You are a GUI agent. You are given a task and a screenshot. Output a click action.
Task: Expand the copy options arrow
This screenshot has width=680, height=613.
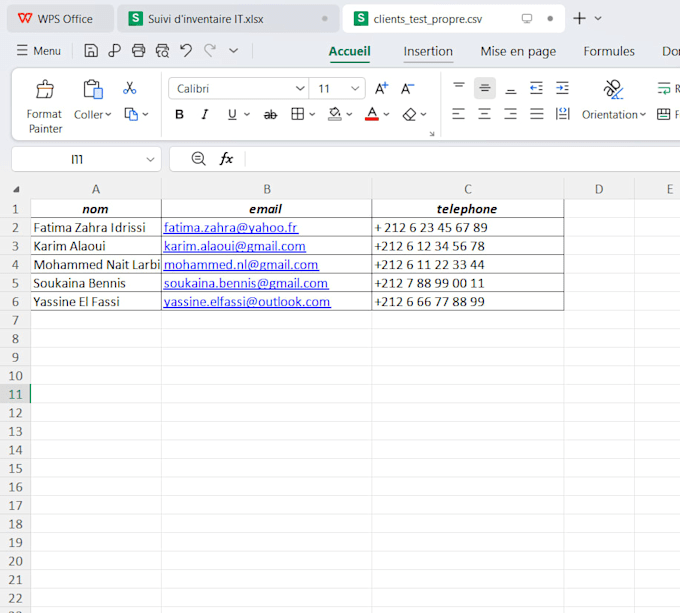146,114
